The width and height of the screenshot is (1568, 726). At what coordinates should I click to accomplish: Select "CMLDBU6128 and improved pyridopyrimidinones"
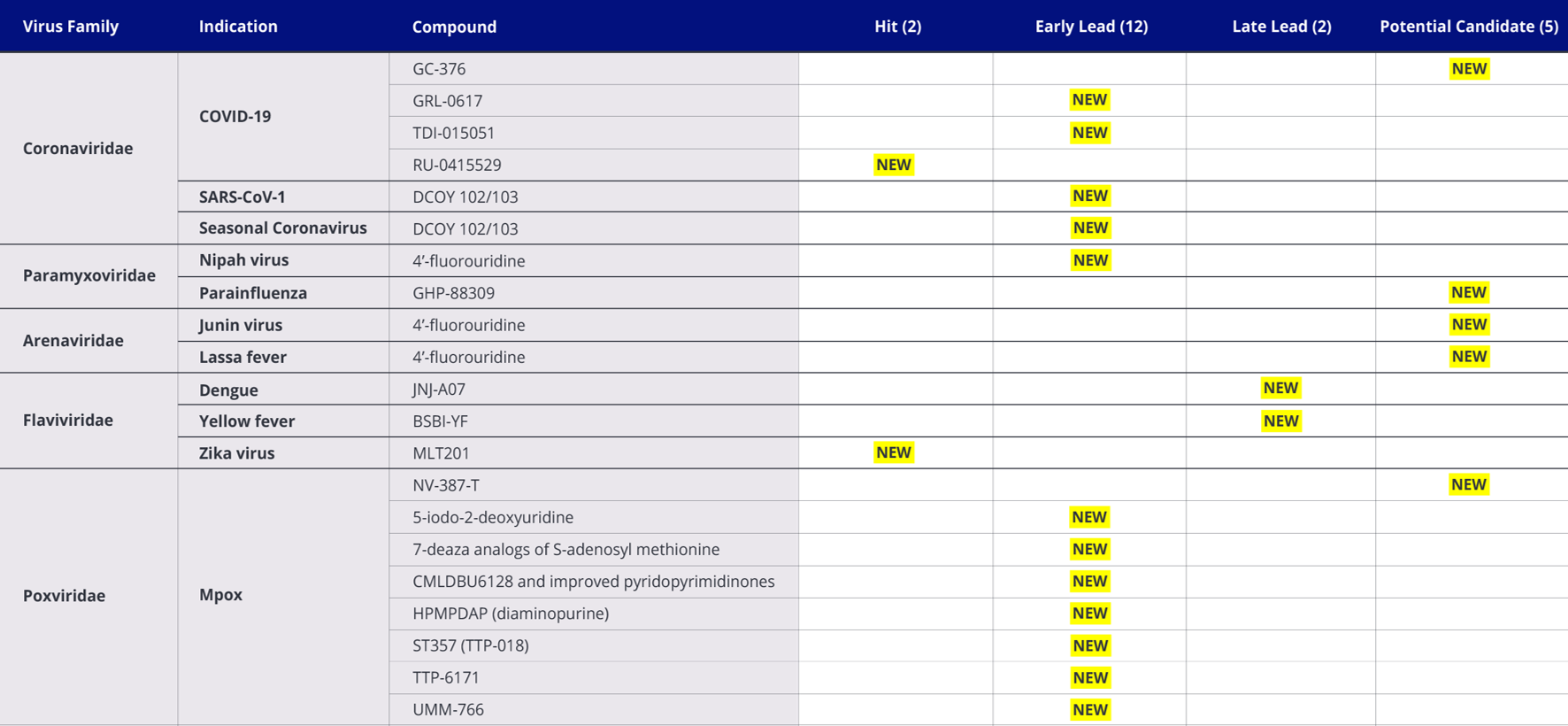click(594, 582)
